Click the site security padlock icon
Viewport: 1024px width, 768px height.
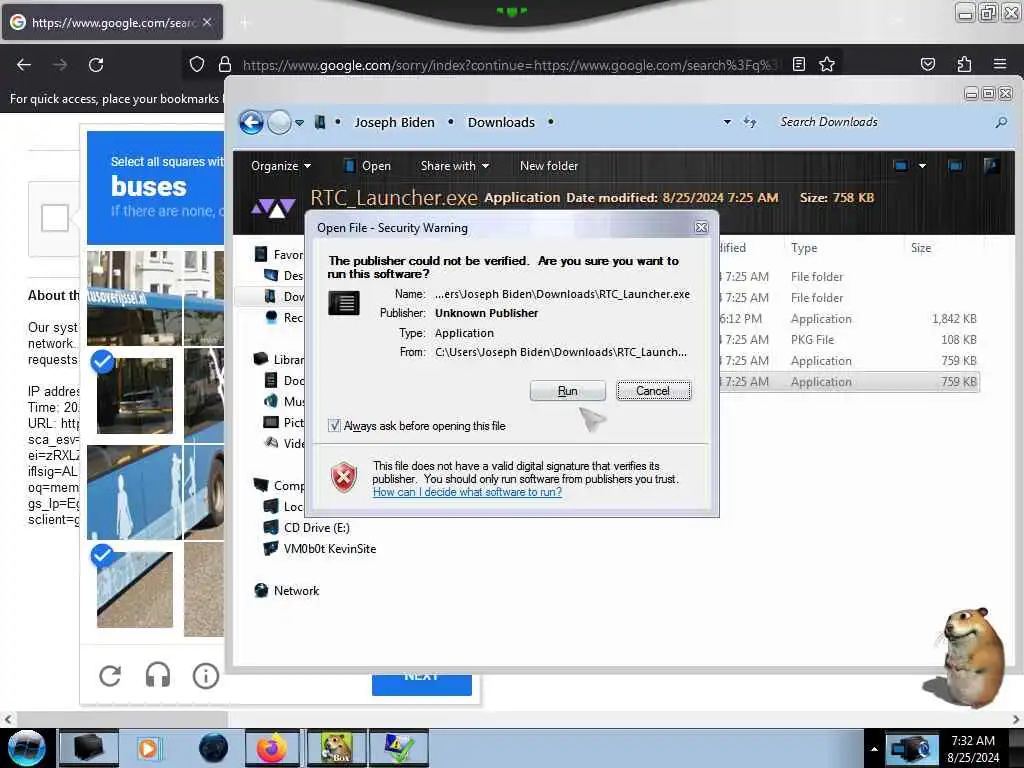225,64
